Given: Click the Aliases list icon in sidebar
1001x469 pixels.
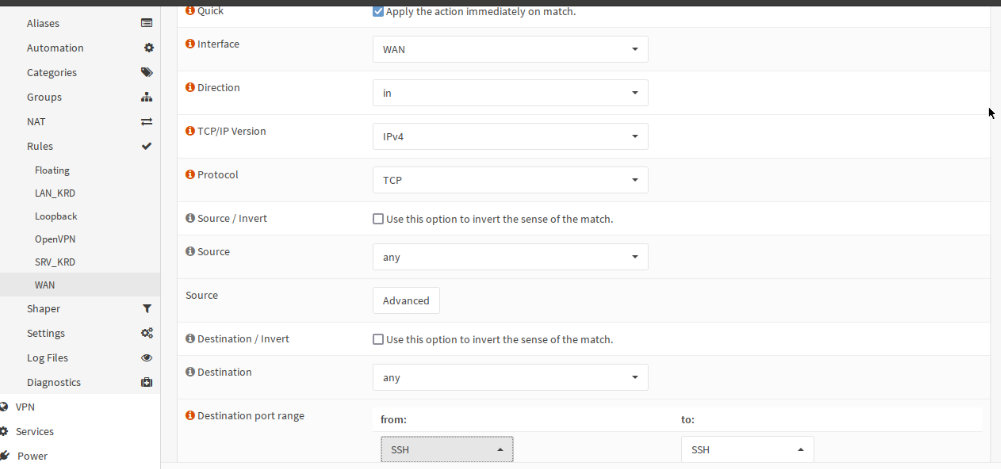Looking at the screenshot, I should (x=147, y=23).
